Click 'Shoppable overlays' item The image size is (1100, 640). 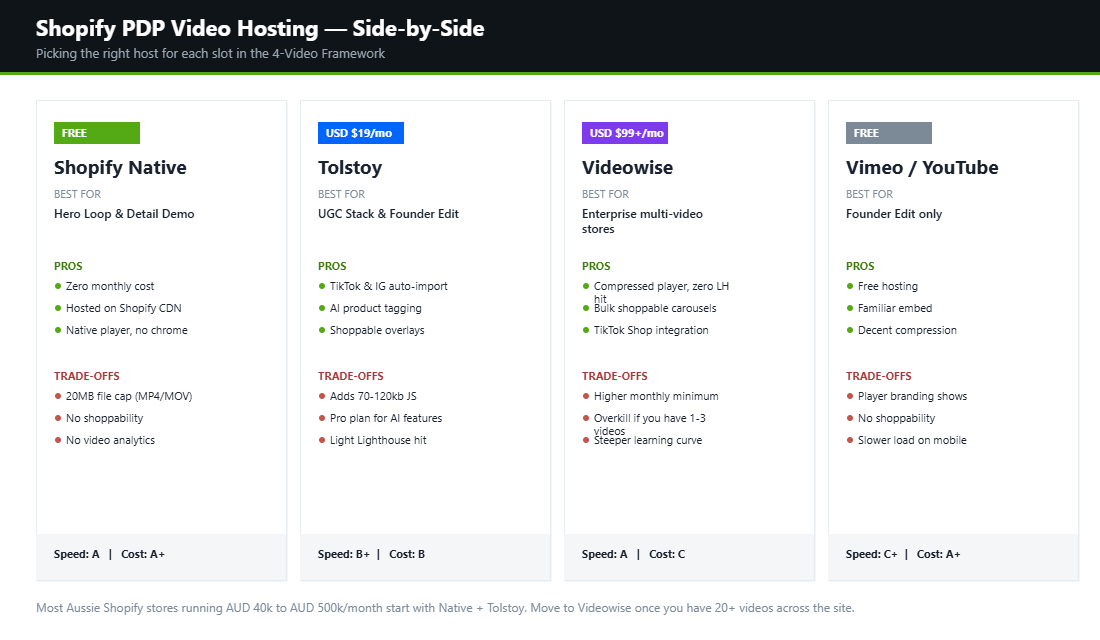pyautogui.click(x=377, y=330)
